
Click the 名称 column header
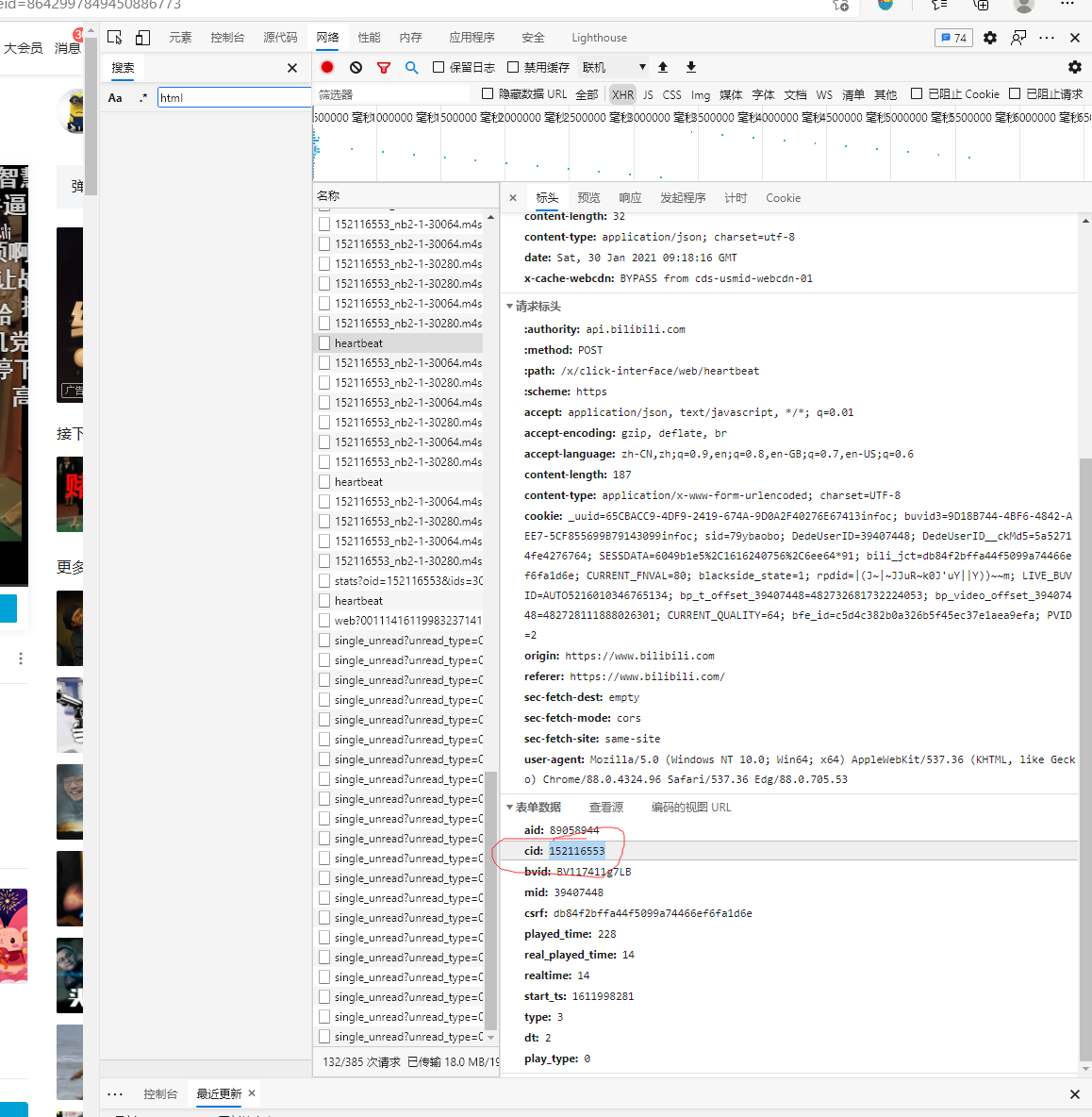(x=405, y=195)
